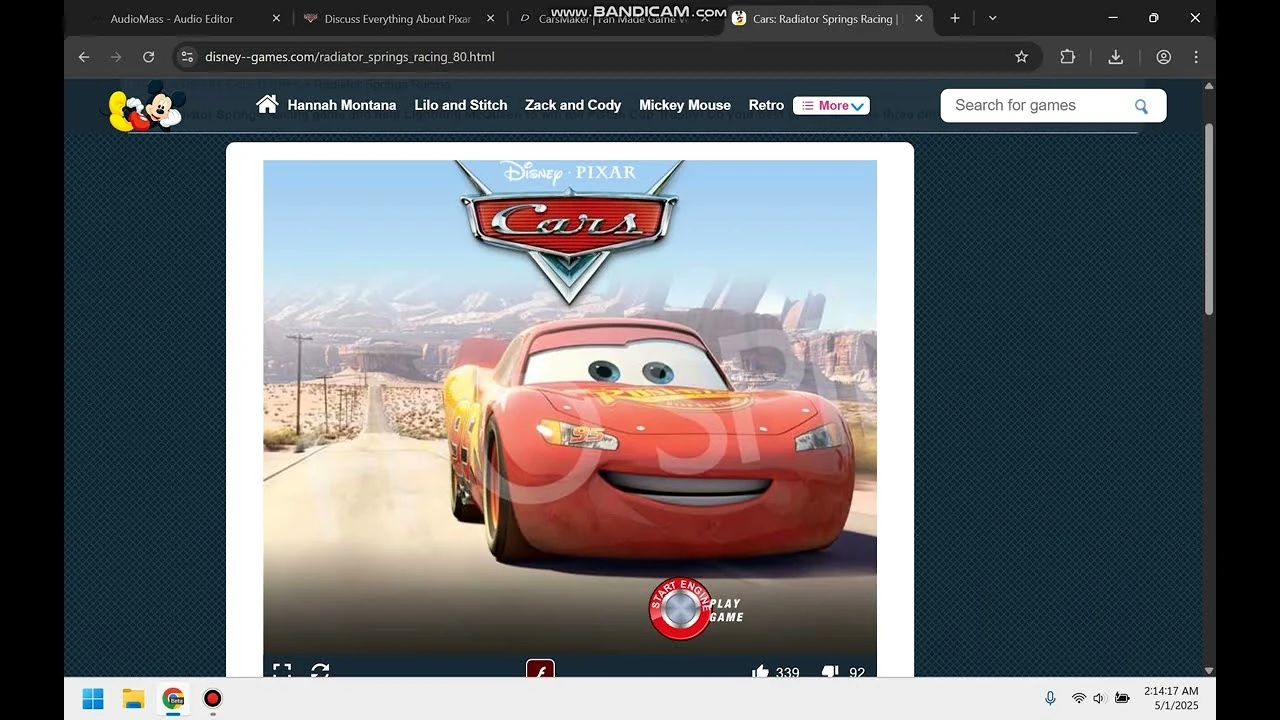Open the Chrome three-dot menu
This screenshot has width=1280, height=720.
point(1196,57)
